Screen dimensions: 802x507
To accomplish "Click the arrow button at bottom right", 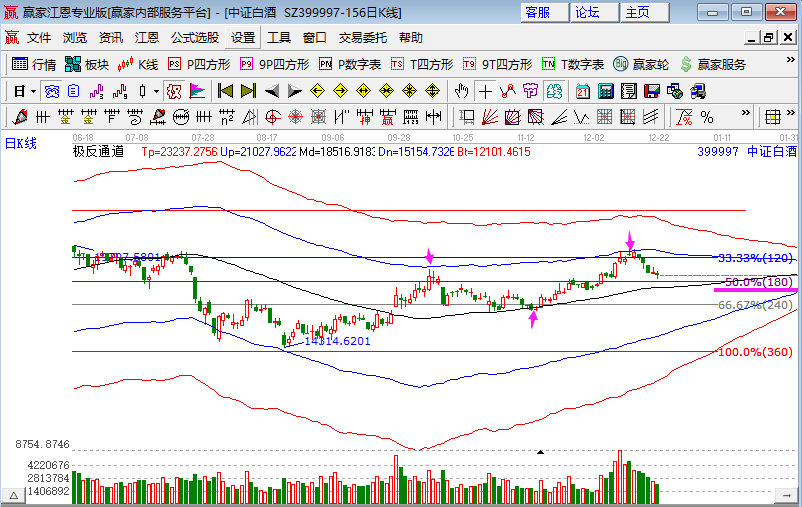I will pyautogui.click(x=786, y=495).
